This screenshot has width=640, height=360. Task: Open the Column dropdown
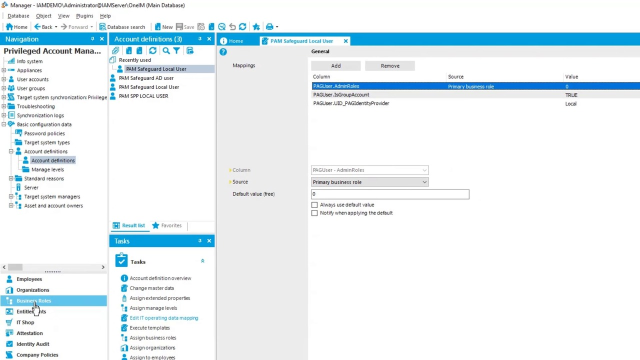click(x=370, y=170)
